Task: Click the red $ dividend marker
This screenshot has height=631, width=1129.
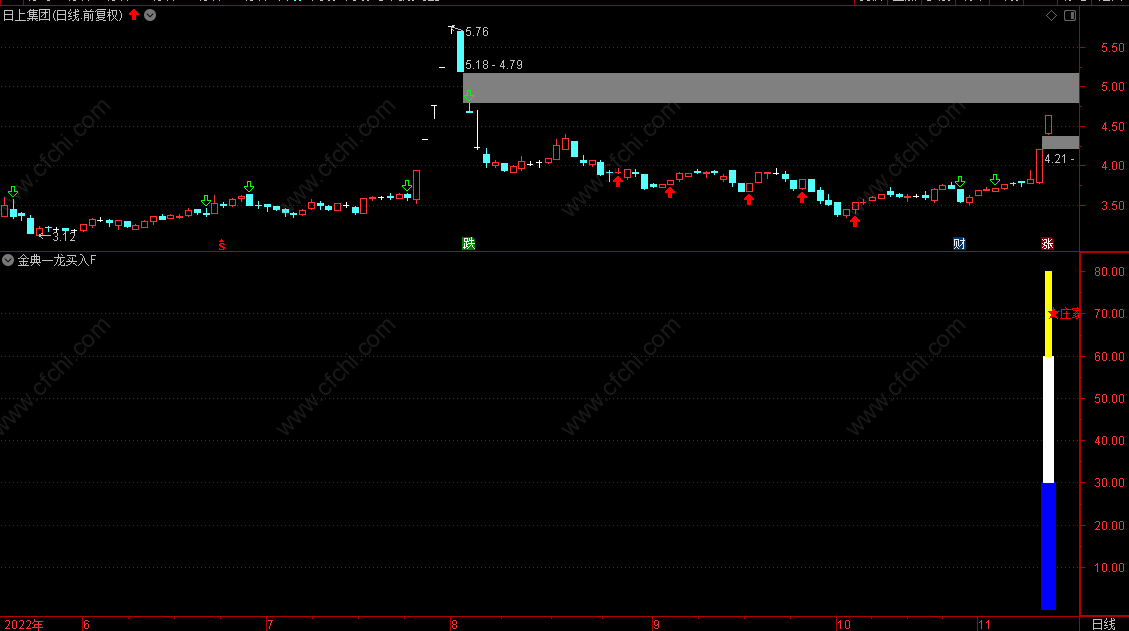Action: coord(222,245)
